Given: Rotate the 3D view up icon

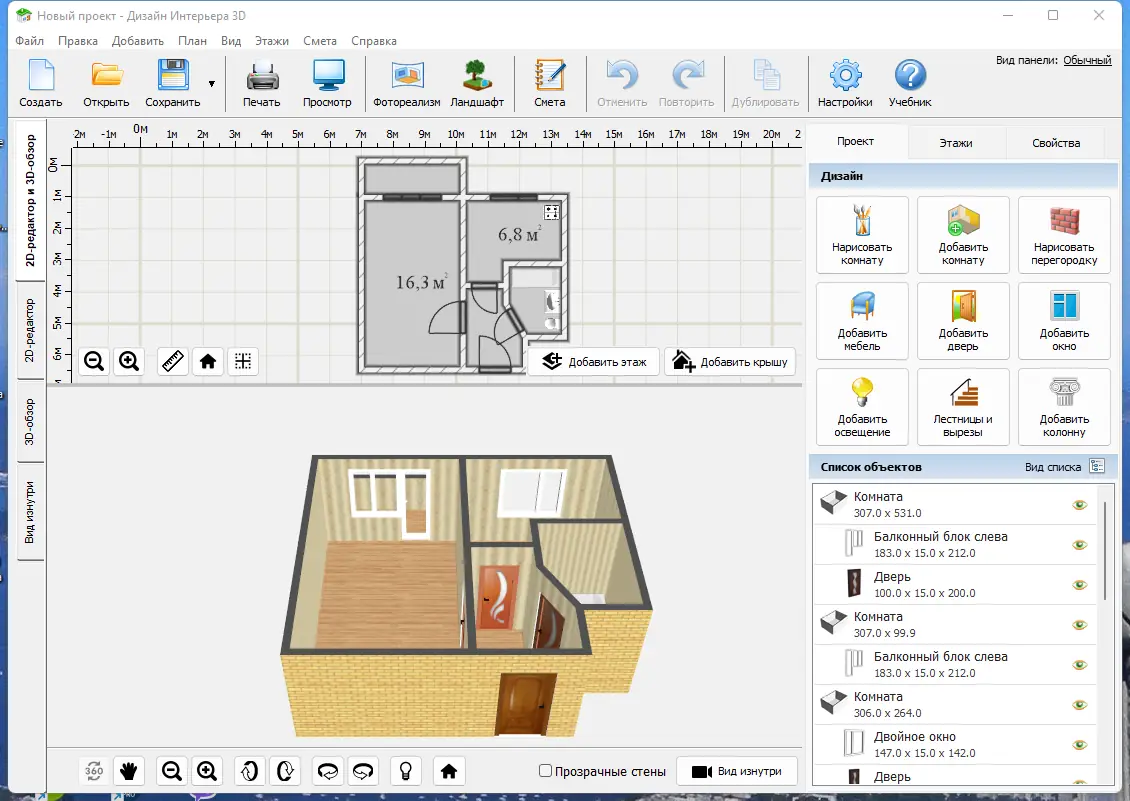Looking at the screenshot, I should point(249,771).
